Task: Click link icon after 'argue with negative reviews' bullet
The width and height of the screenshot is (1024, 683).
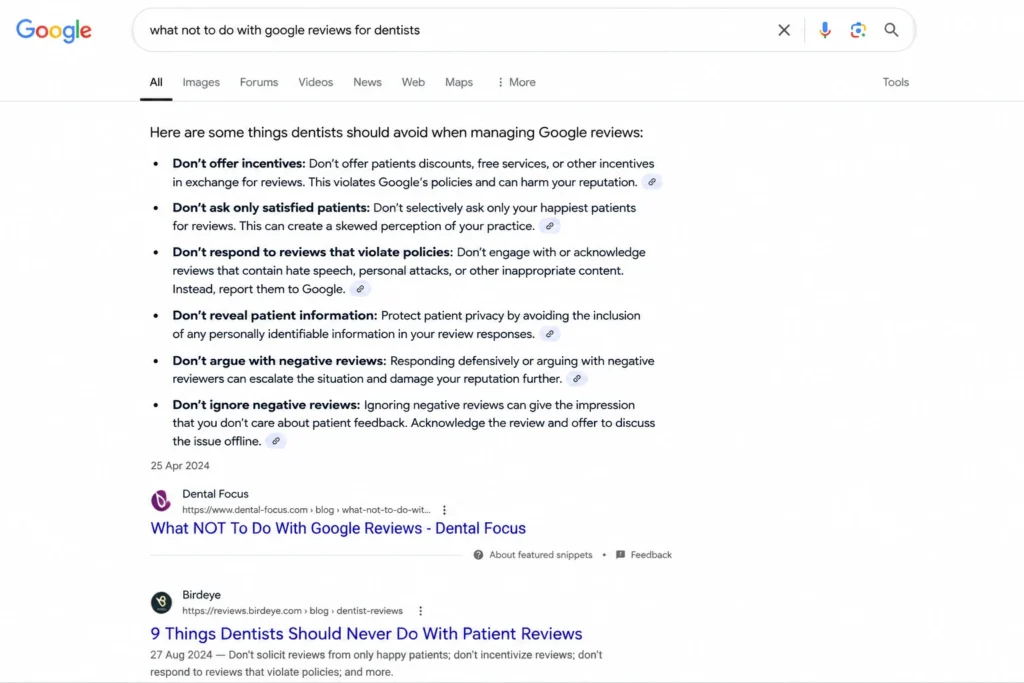Action: 577,379
